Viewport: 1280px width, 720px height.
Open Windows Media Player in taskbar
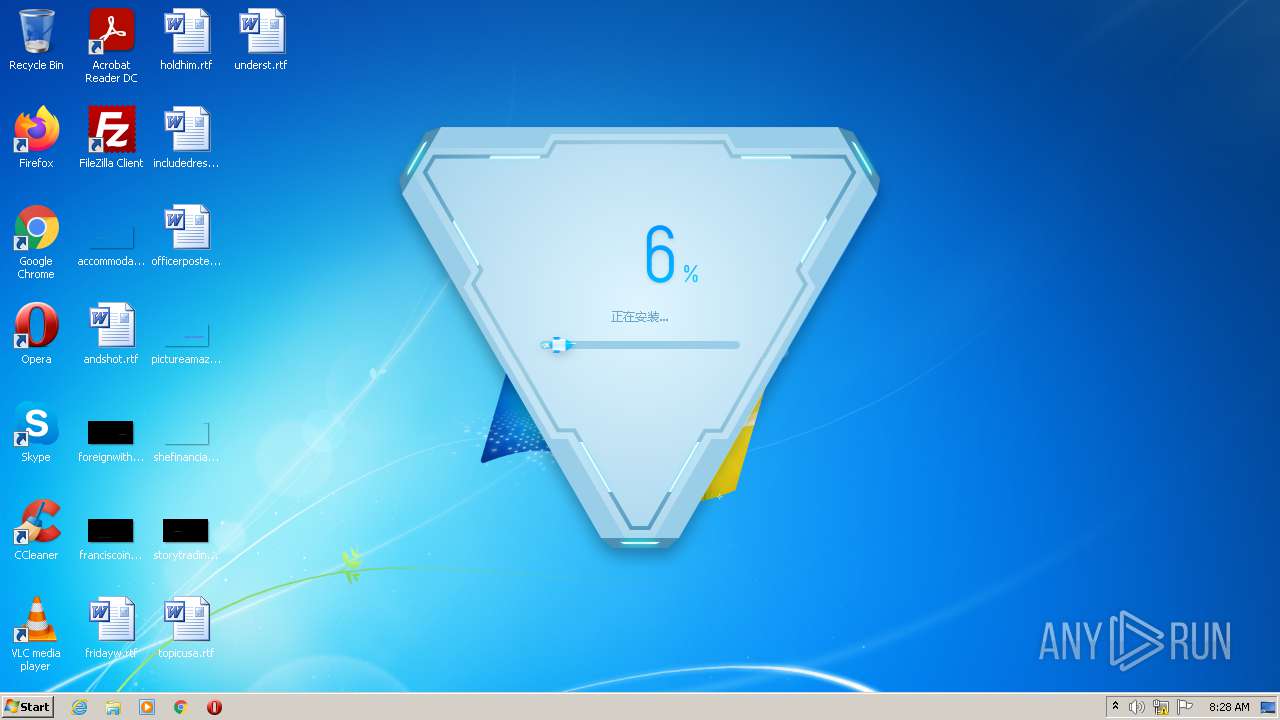147,707
